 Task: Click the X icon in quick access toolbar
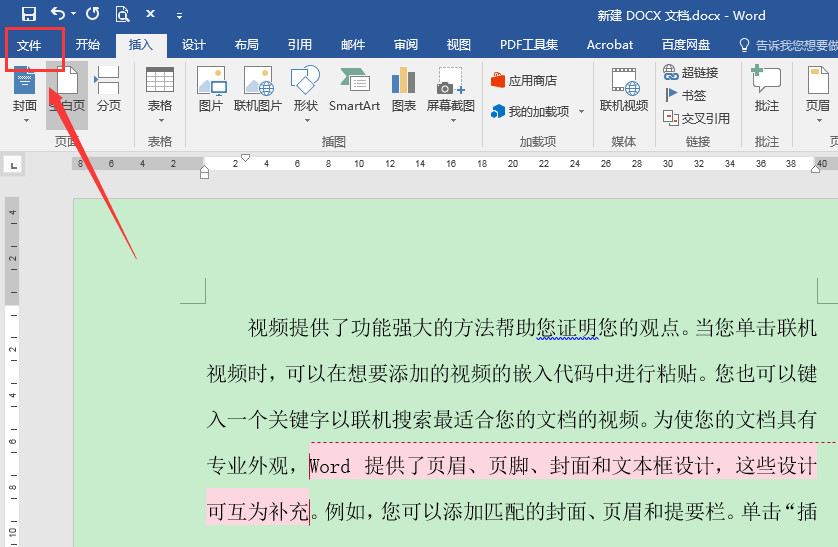pos(151,14)
